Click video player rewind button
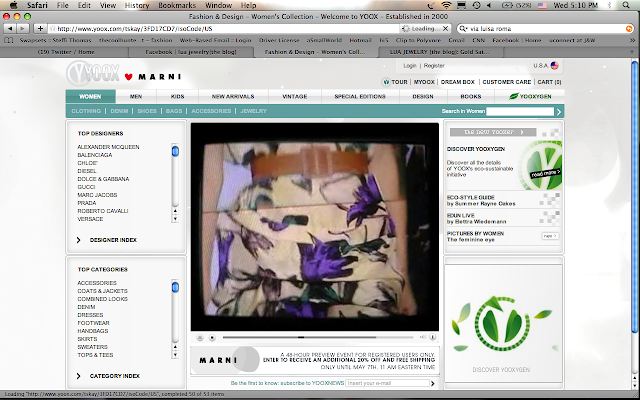Screen dimensions: 640x400 200,338
